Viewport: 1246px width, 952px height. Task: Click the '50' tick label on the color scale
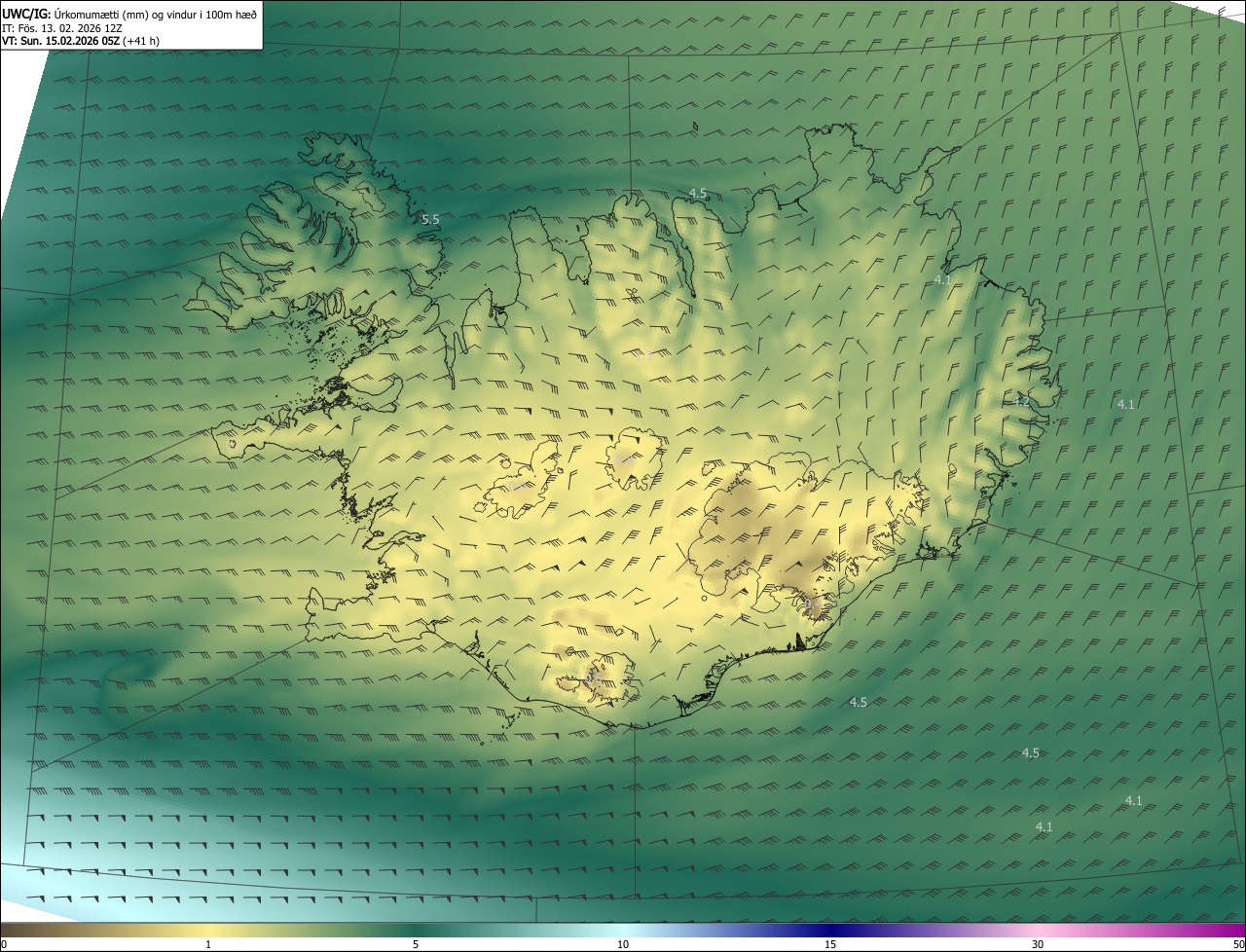click(1238, 944)
